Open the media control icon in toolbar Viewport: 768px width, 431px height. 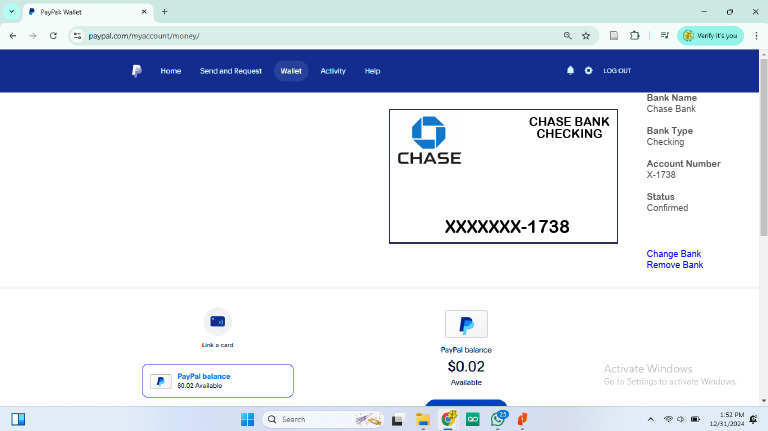click(665, 36)
